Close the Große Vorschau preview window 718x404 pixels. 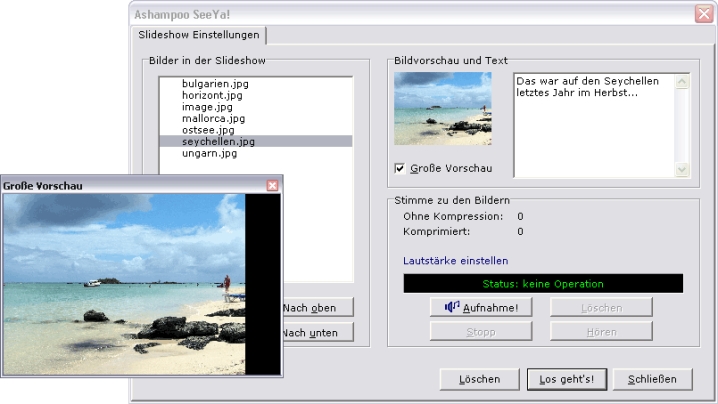[x=272, y=185]
